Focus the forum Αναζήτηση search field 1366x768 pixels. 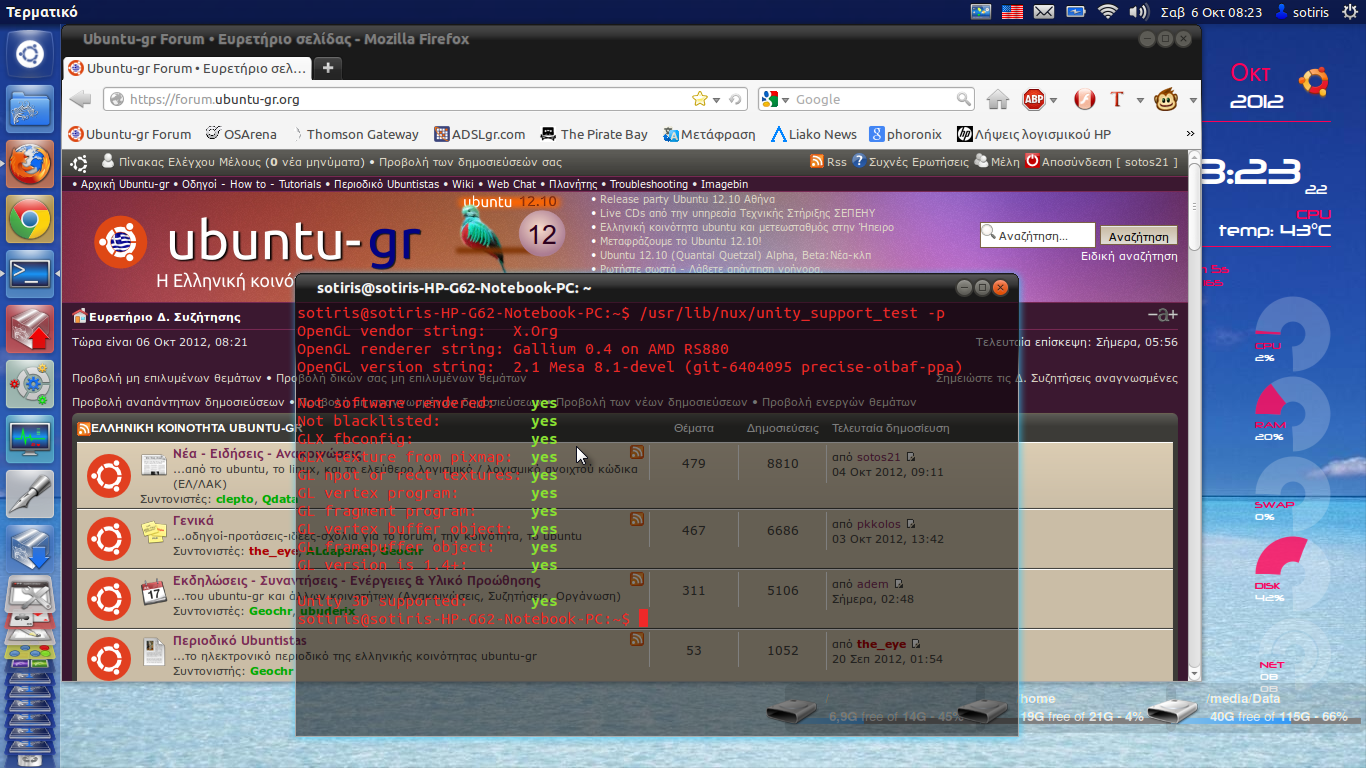[x=1038, y=236]
